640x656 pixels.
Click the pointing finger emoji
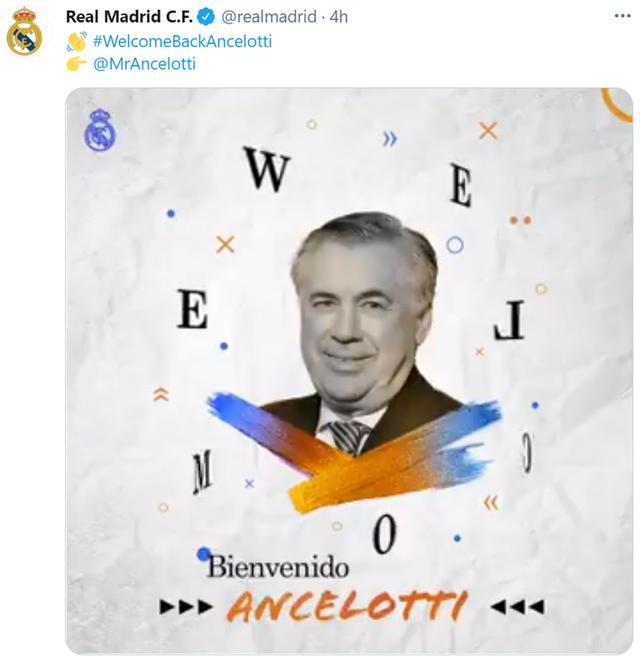pyautogui.click(x=76, y=64)
